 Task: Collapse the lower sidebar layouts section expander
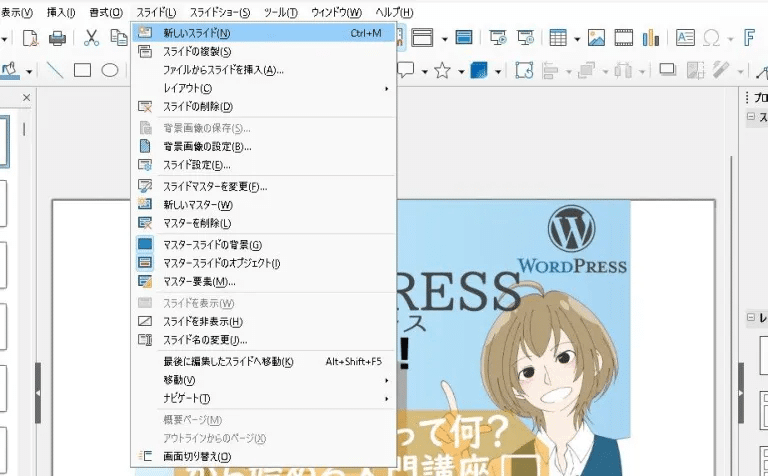[751, 317]
